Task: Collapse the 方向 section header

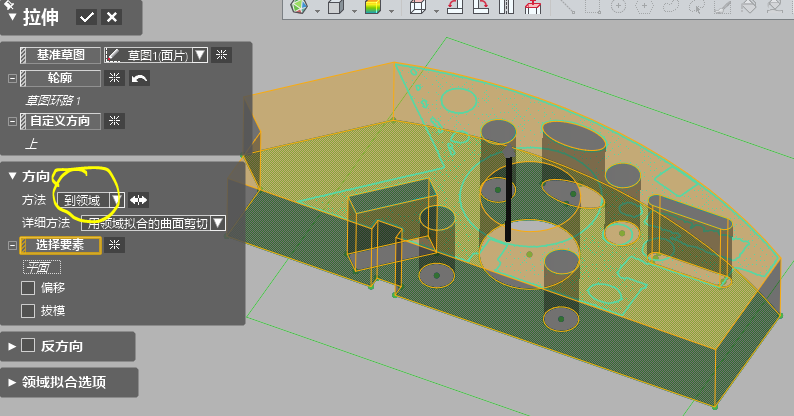Action: pos(13,176)
